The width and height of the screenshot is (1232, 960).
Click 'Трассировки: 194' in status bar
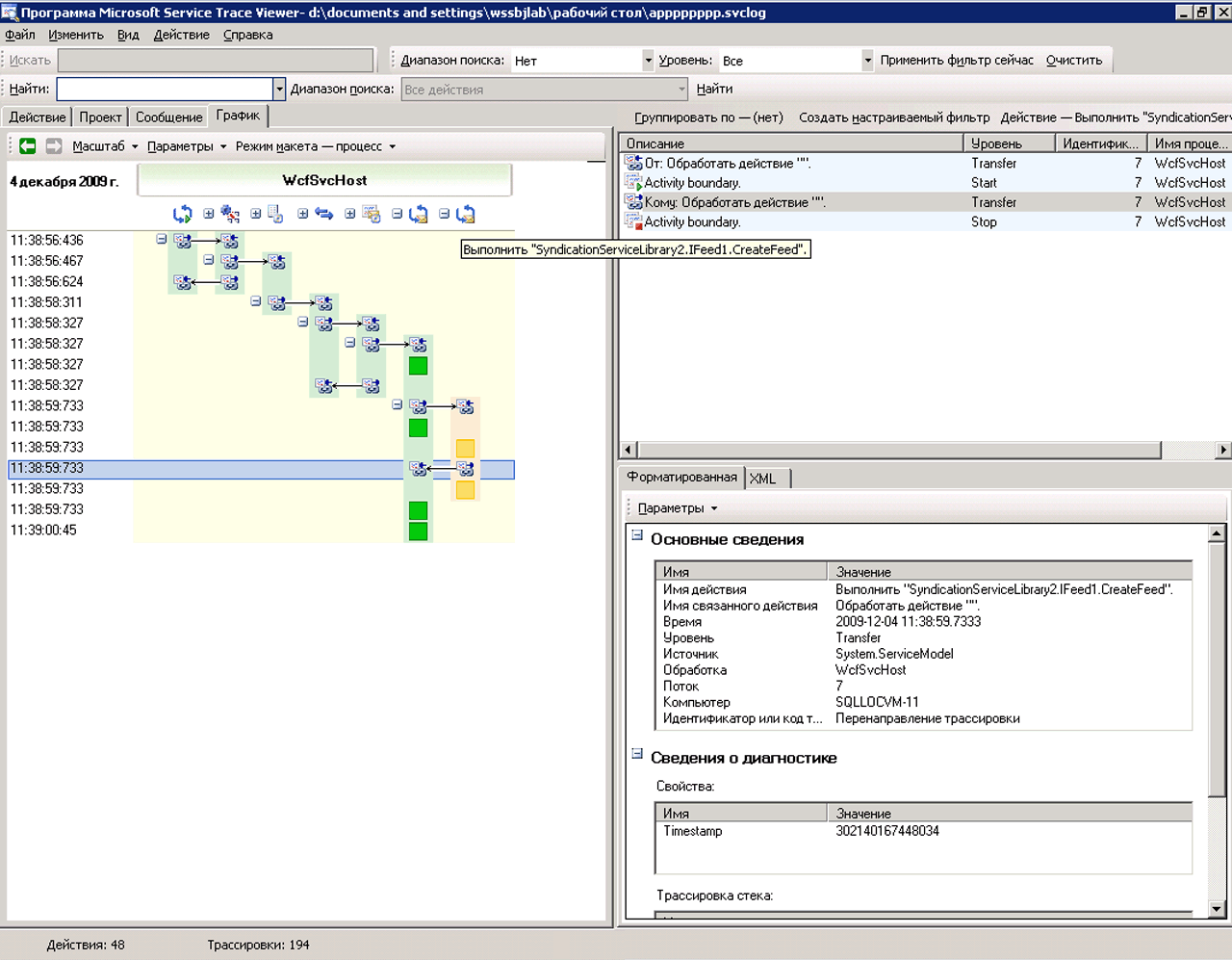258,945
